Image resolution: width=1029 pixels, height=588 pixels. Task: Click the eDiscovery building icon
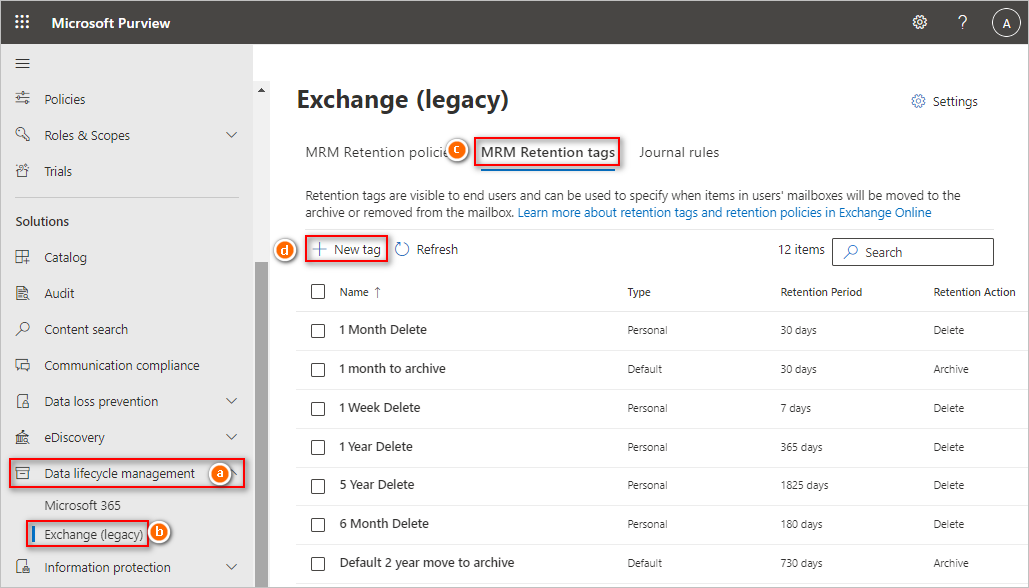tap(23, 437)
